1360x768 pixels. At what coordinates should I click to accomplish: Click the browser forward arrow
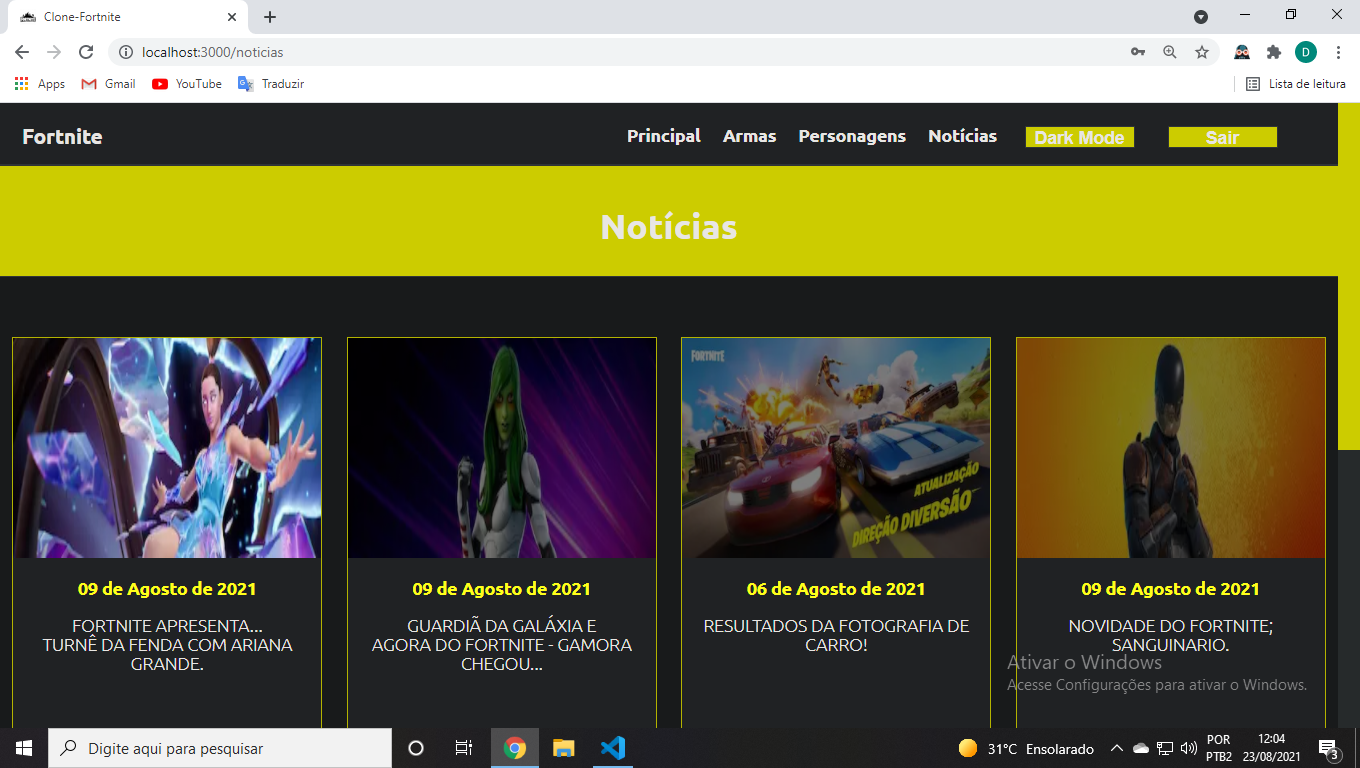pos(54,52)
